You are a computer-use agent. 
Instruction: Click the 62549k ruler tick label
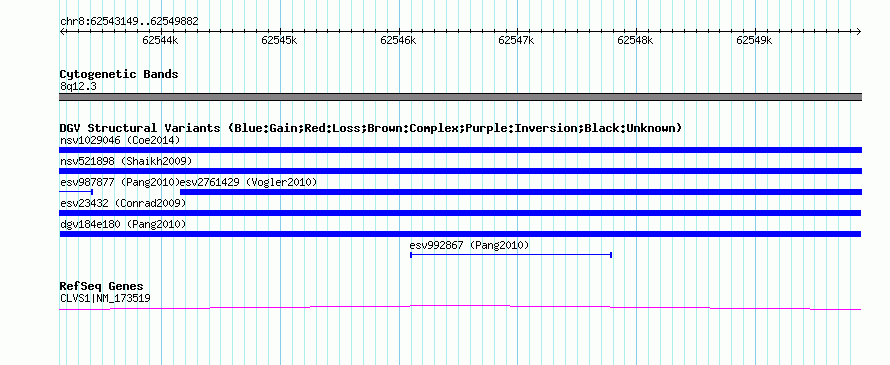click(x=754, y=40)
